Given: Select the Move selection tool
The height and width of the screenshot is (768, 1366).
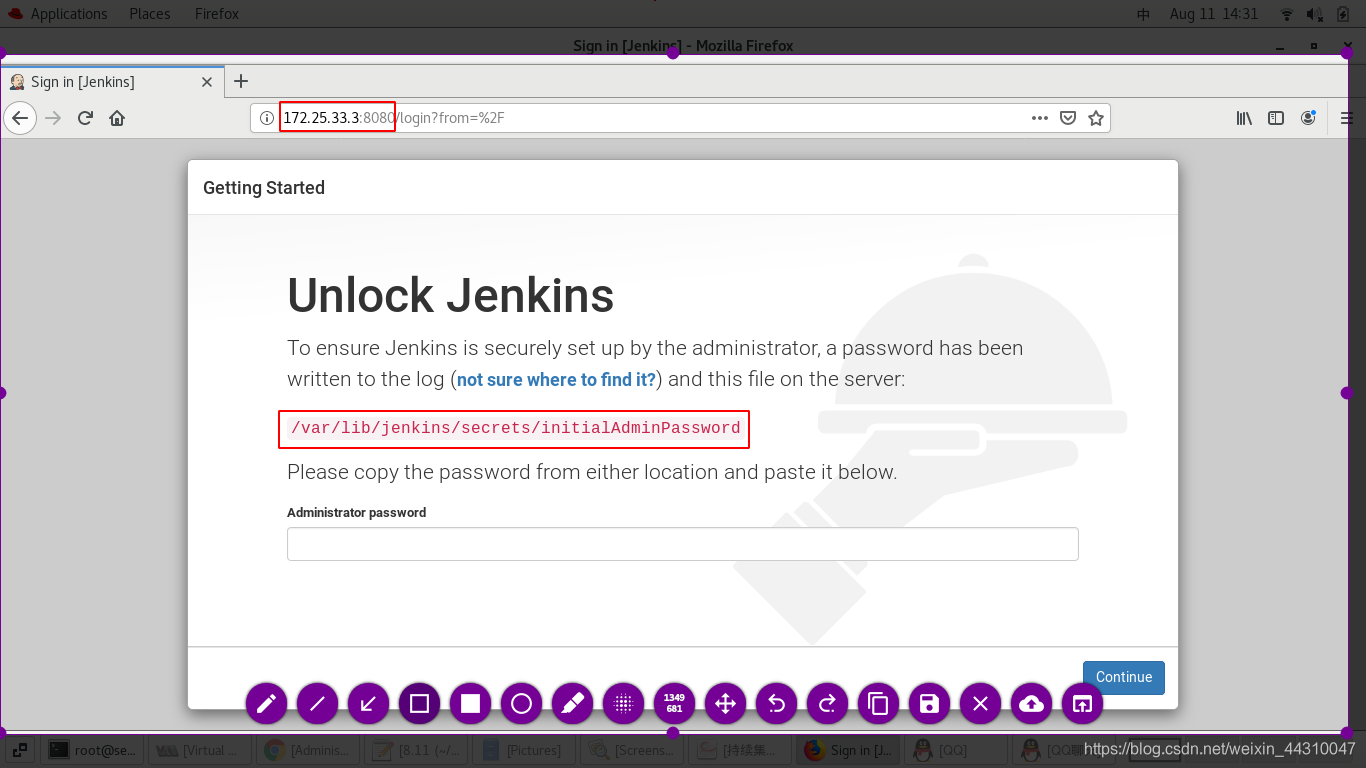Looking at the screenshot, I should (725, 704).
